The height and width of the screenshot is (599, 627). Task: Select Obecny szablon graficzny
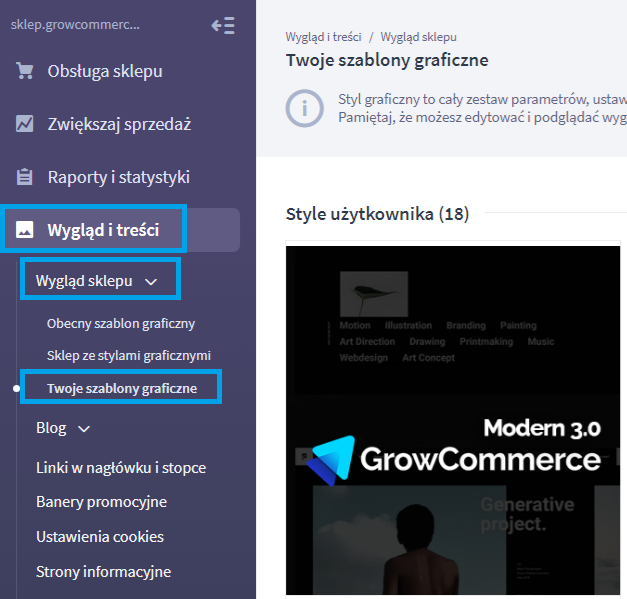pos(121,323)
